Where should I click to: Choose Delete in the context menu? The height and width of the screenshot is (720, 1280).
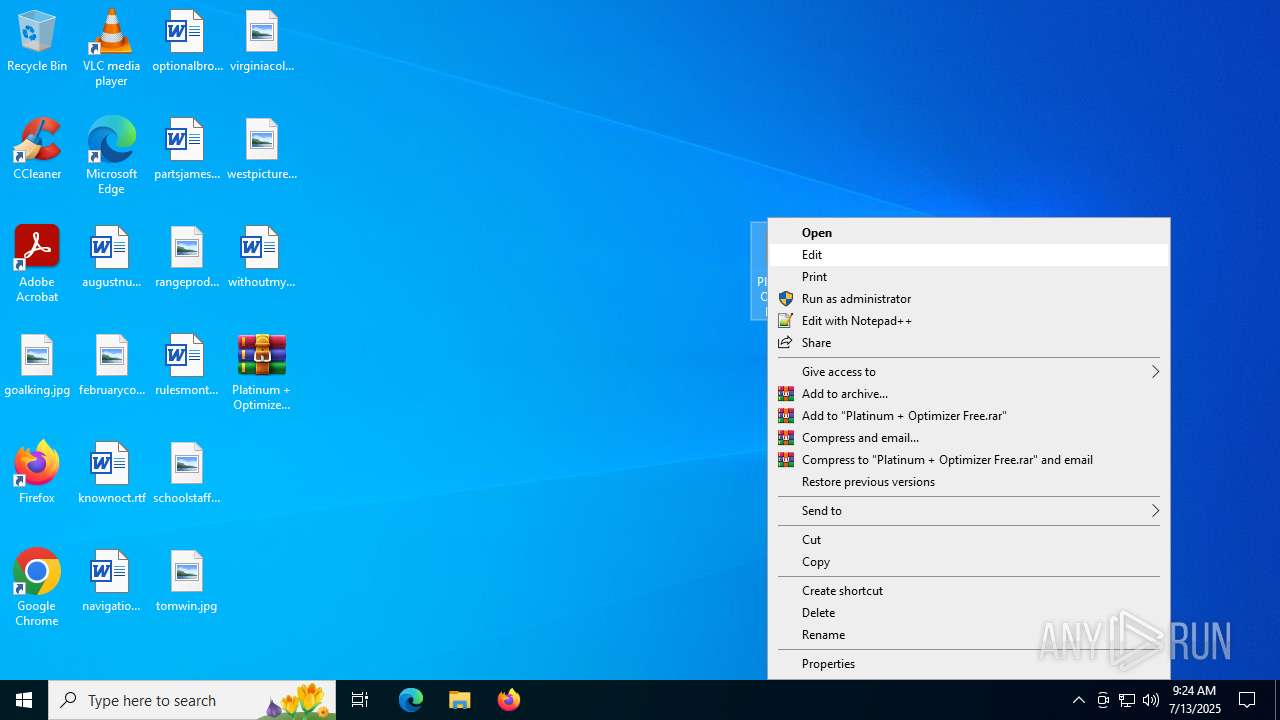(969, 613)
